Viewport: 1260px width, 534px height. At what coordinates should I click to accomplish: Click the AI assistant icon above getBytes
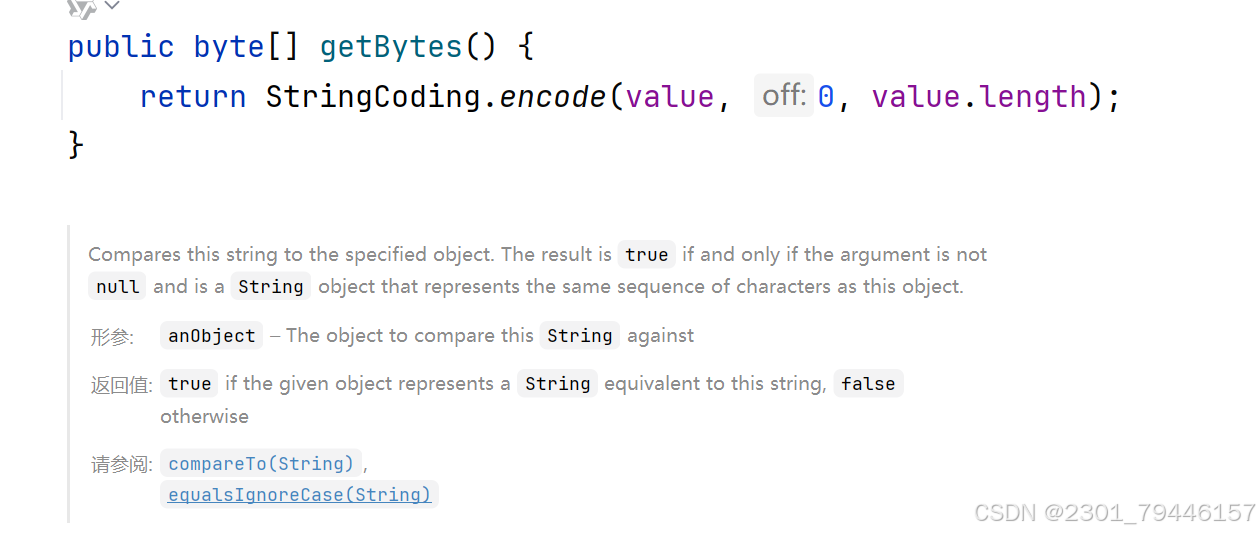click(82, 8)
